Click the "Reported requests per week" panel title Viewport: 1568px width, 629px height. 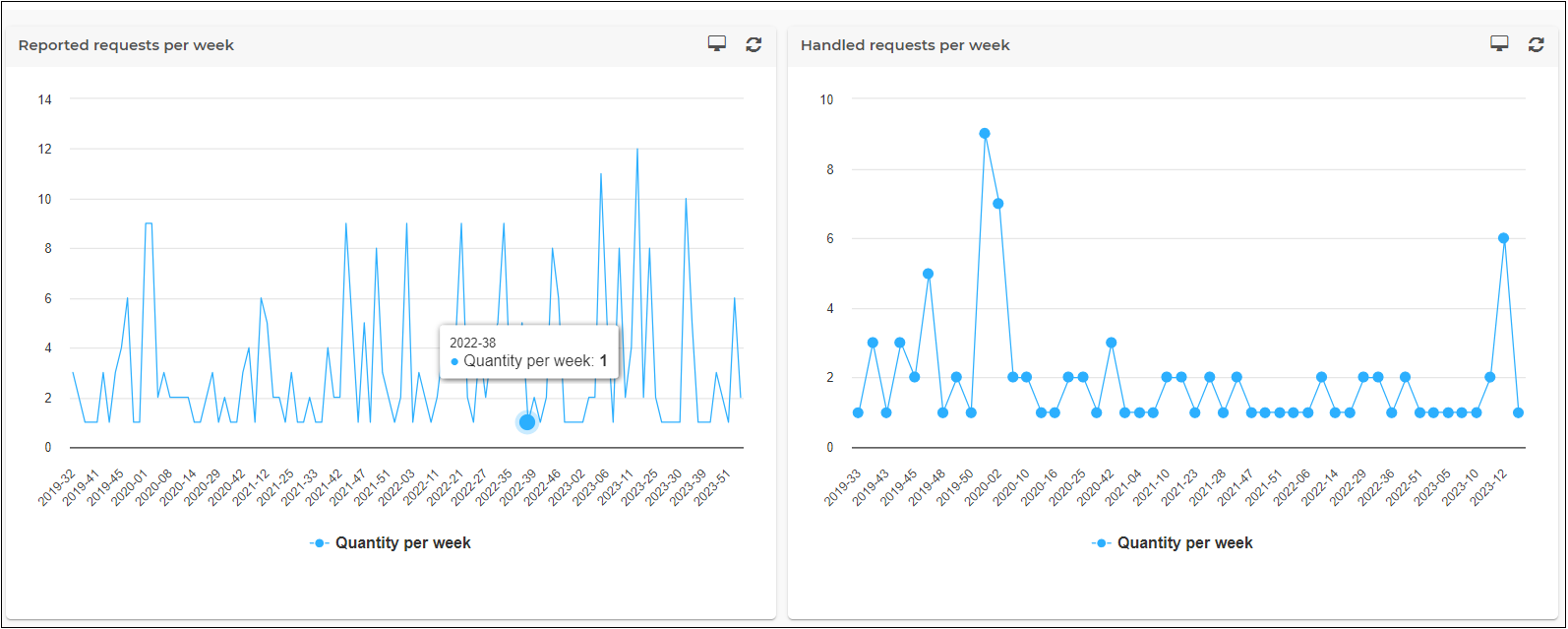(x=126, y=45)
